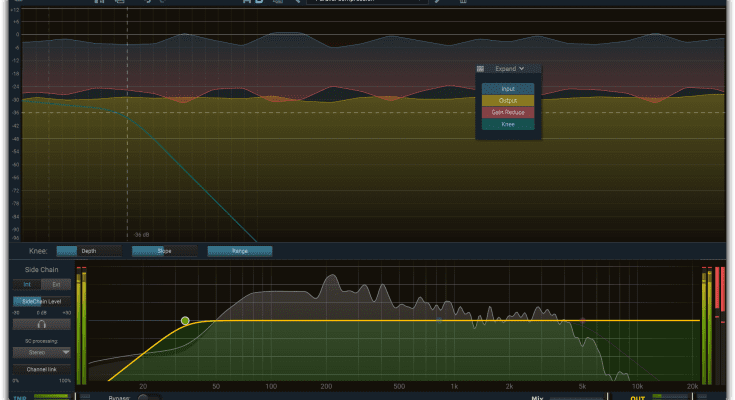Click the OUT level meter label
The image size is (735, 400).
pyautogui.click(x=637, y=396)
